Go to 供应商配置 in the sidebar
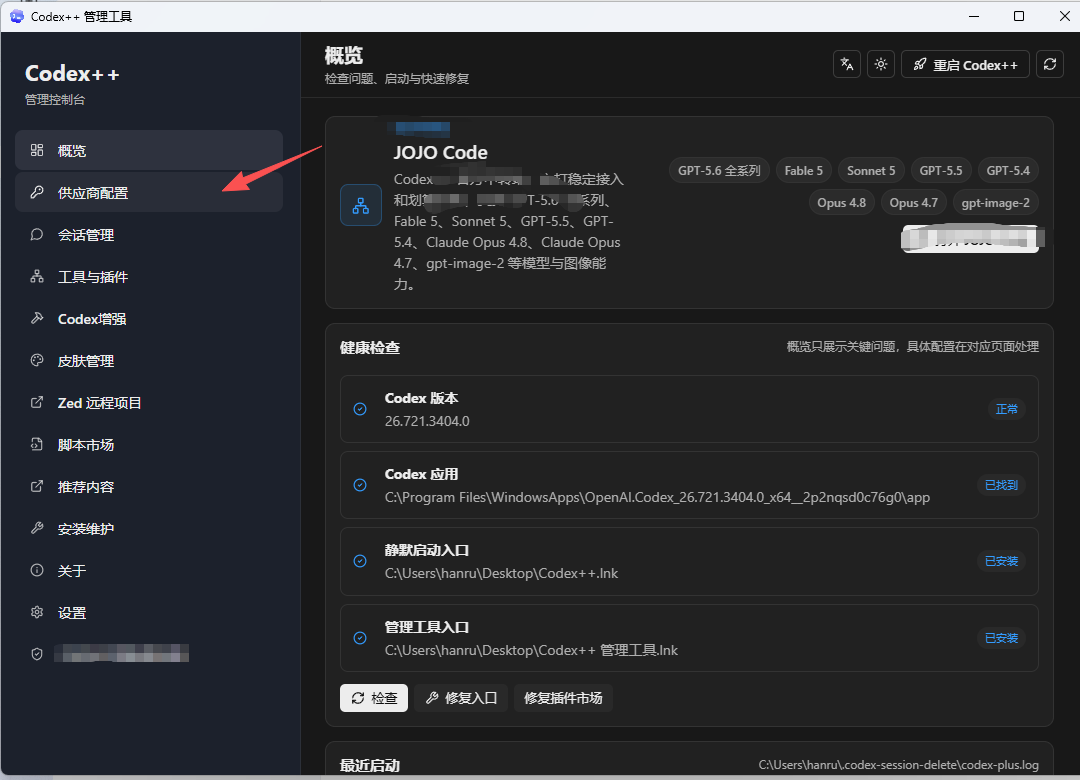This screenshot has width=1080, height=780. click(x=149, y=192)
